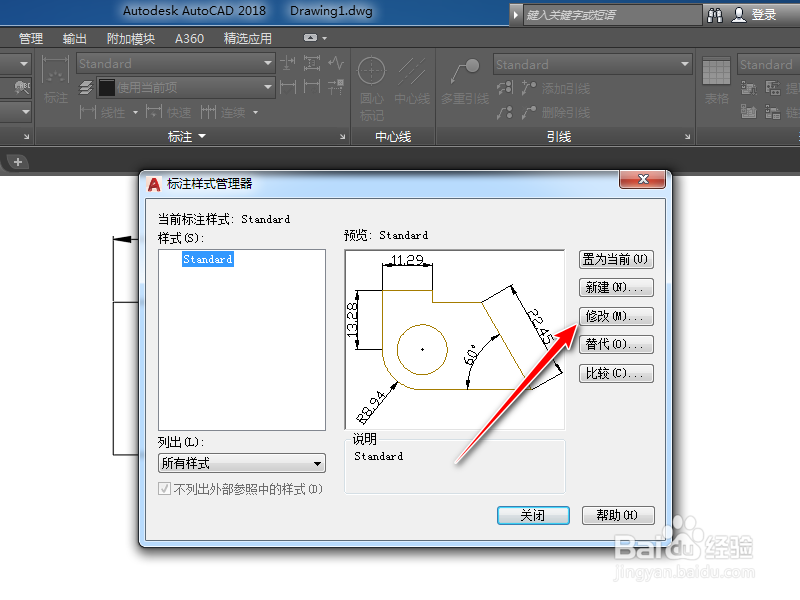The width and height of the screenshot is (800, 600).
Task: Select Standard in the styles list
Action: (208, 259)
